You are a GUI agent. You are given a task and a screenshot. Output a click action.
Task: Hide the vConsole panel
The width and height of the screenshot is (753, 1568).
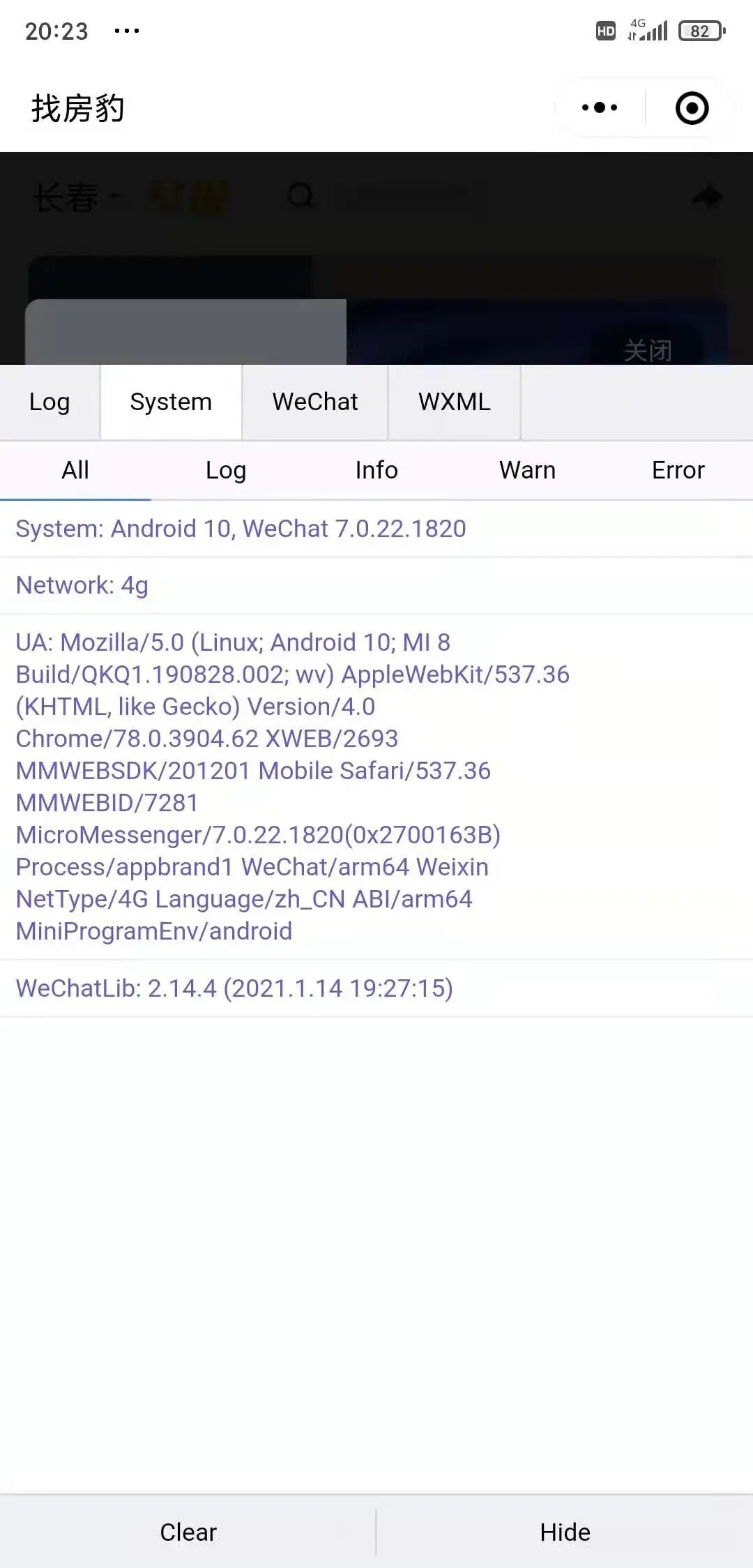point(565,1532)
